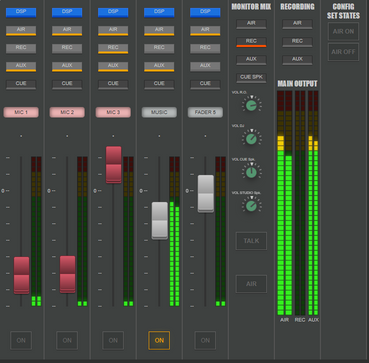Click the VOL R.O. volume knob

(x=251, y=105)
